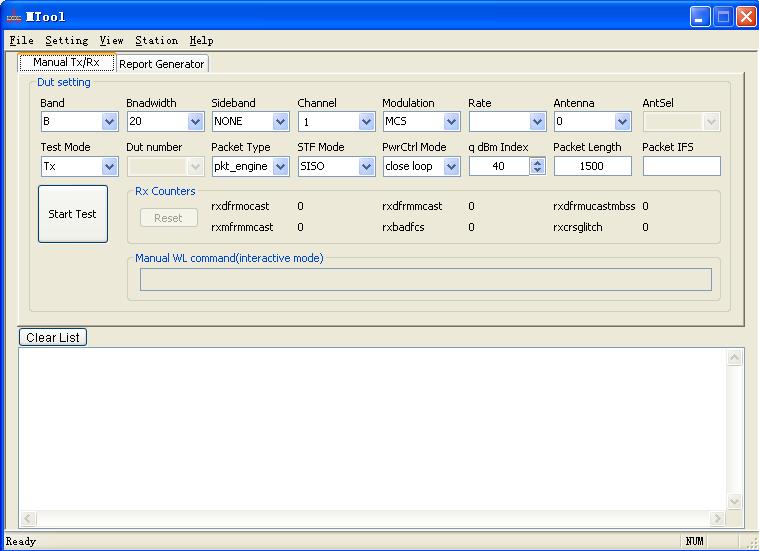Close the MTool window
Viewport: 759px width, 551px height.
[x=746, y=17]
